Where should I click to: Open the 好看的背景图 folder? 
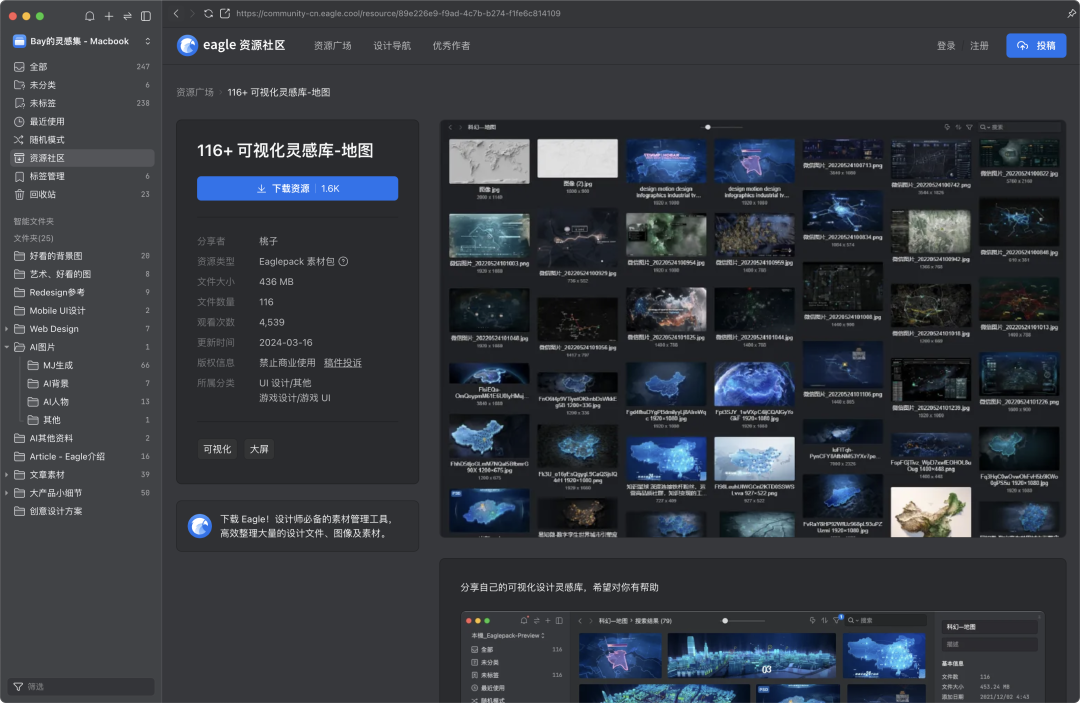coord(82,255)
